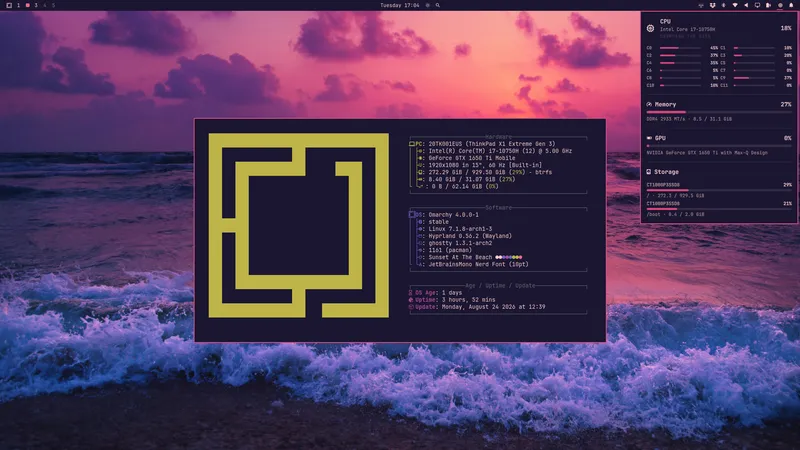Switch to workspace 1

[18, 5]
